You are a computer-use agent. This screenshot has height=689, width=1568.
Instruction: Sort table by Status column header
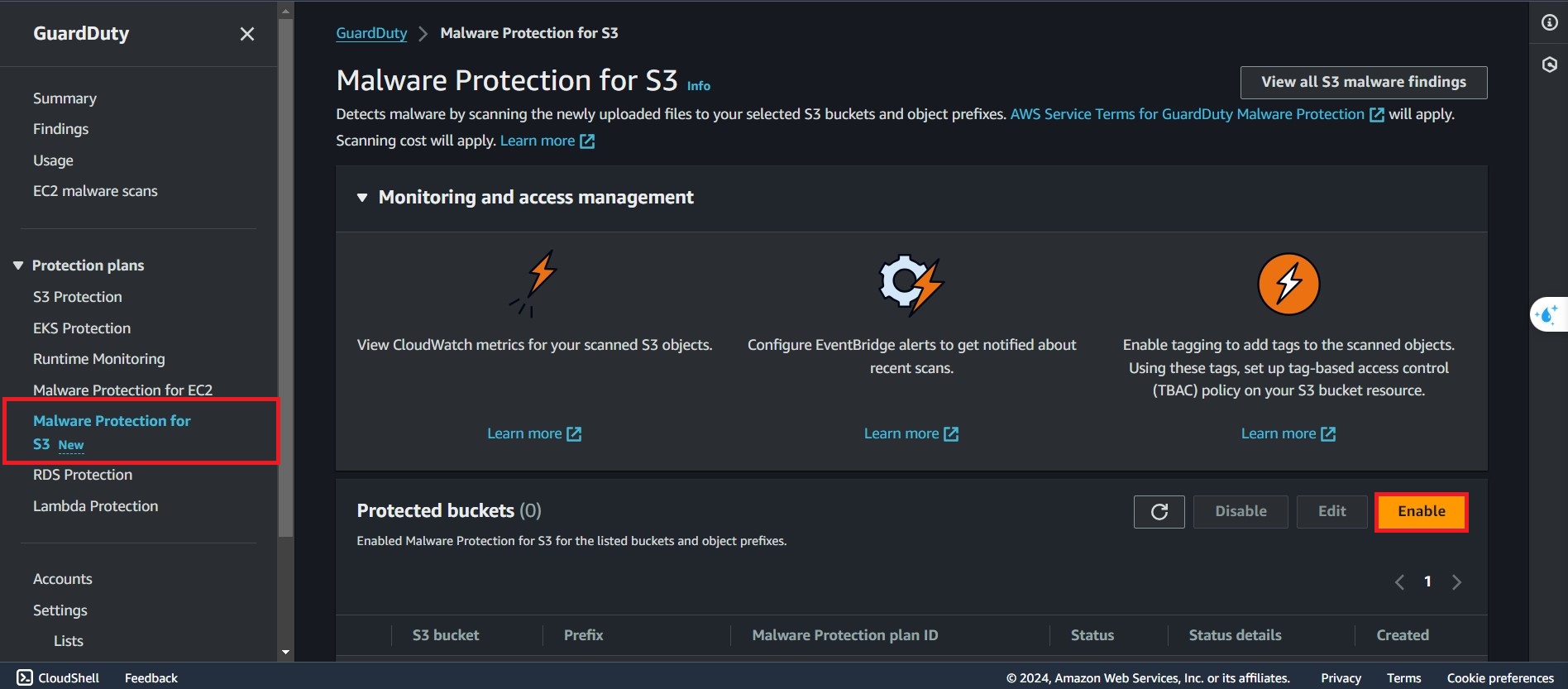(1092, 635)
